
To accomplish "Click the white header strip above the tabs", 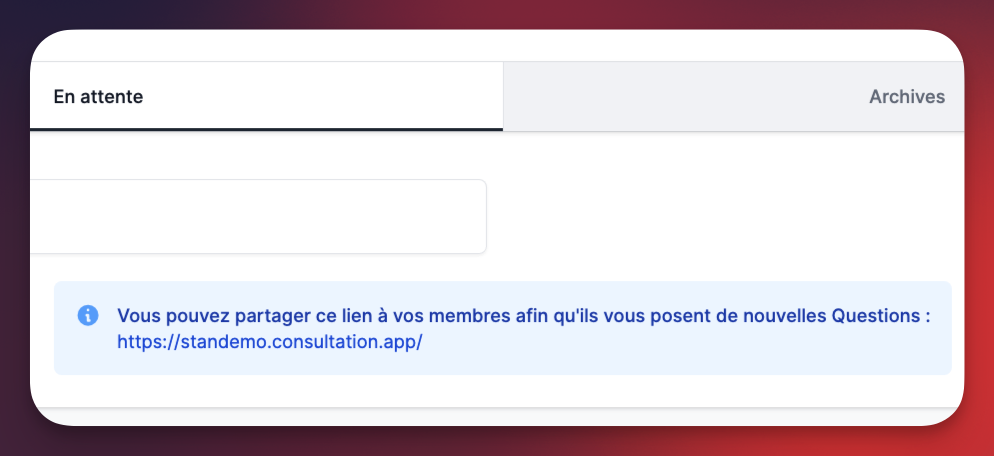I will 500,46.
